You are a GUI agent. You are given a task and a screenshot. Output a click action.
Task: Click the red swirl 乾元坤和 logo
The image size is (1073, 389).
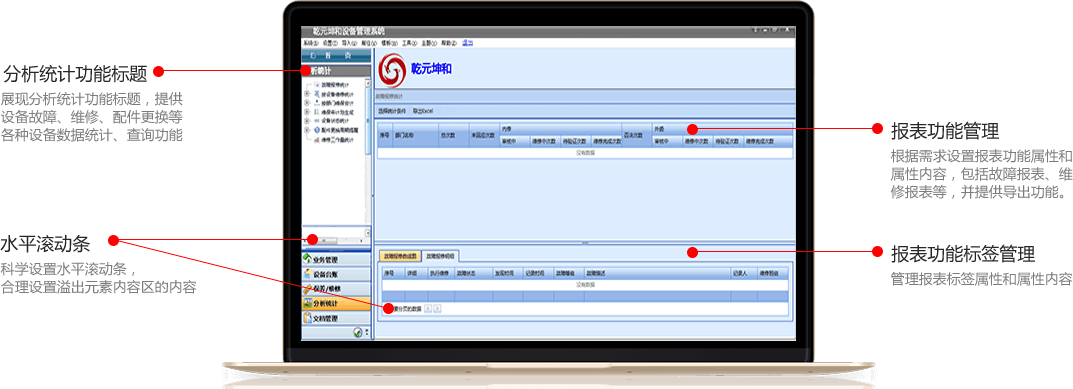[x=392, y=71]
